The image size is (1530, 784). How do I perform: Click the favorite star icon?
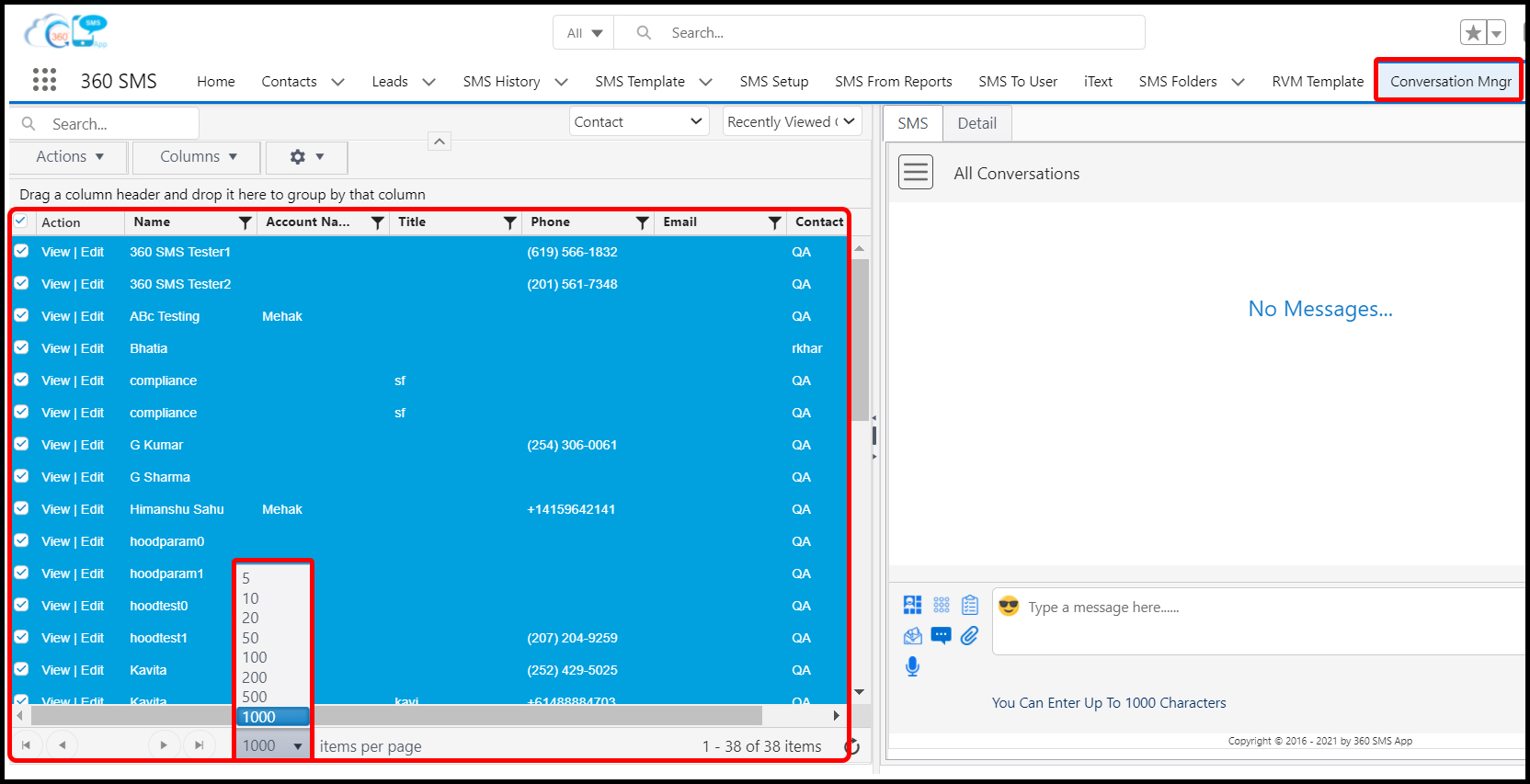[1473, 33]
